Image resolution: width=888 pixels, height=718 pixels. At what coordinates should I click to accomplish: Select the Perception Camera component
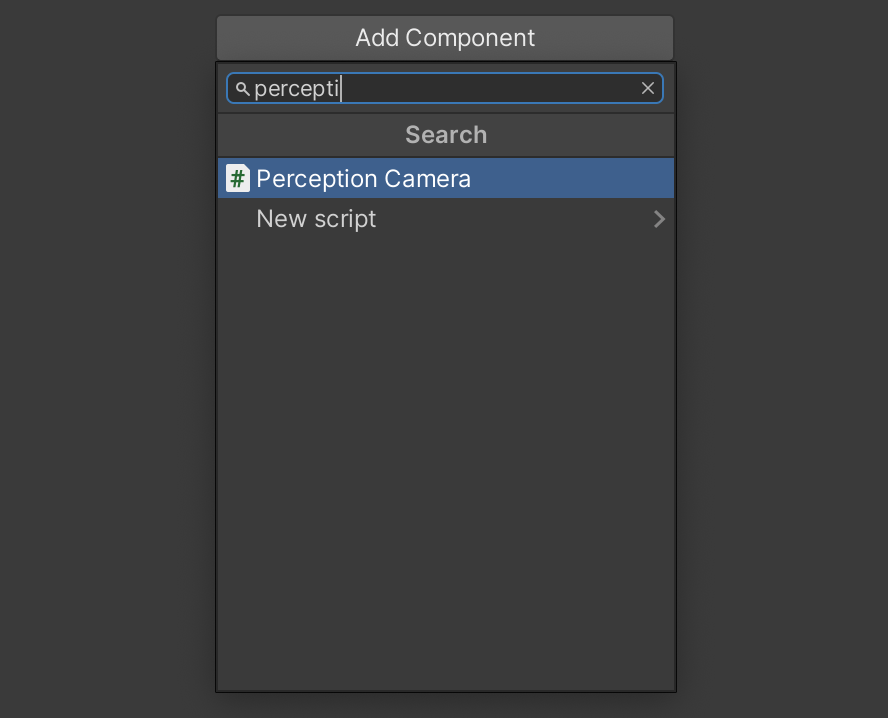pos(446,178)
